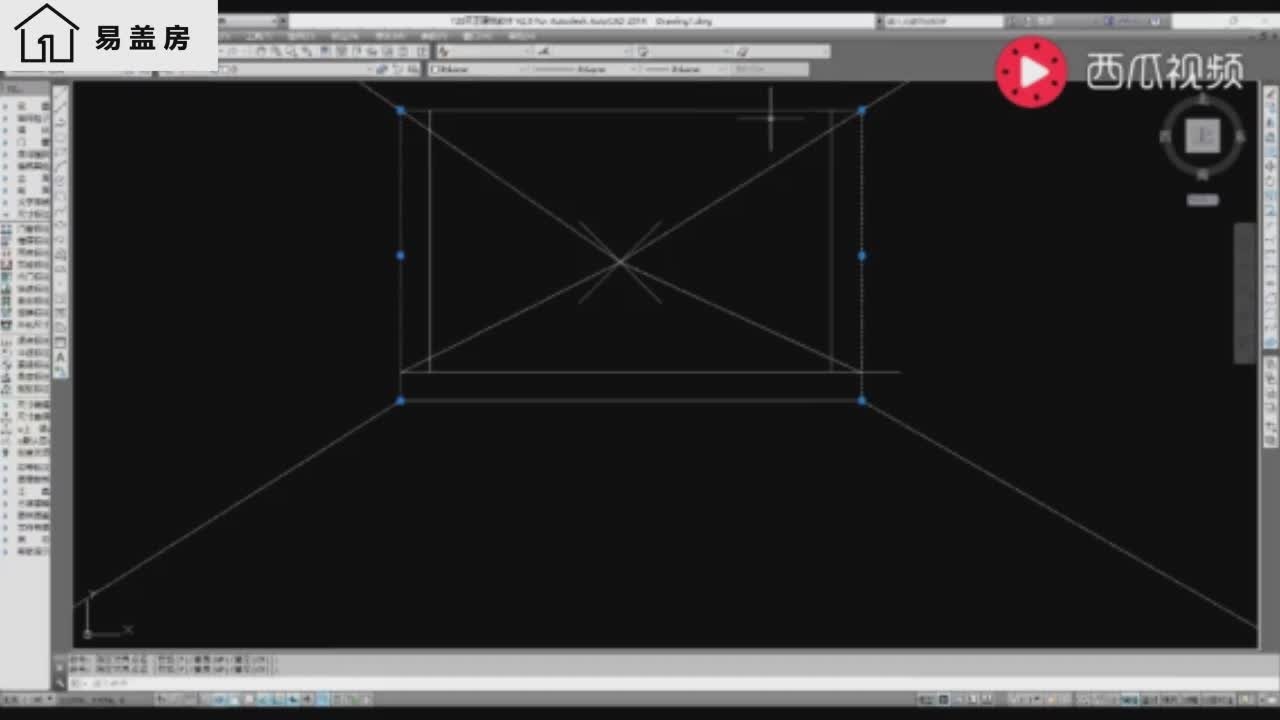The width and height of the screenshot is (1280, 720).
Task: Open the Multiline Text tool marked A
Action: click(61, 357)
